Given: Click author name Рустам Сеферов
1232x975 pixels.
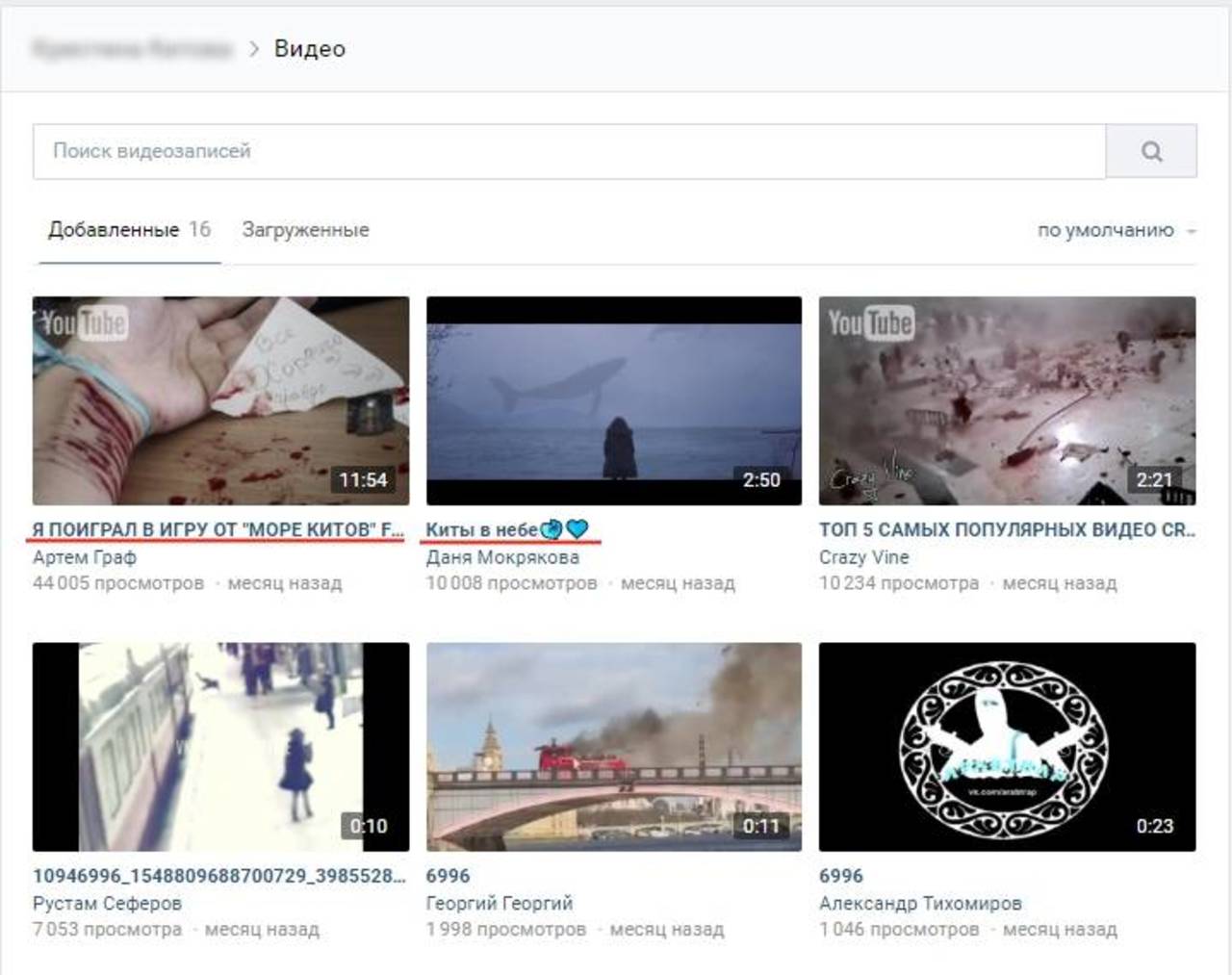Looking at the screenshot, I should coord(107,904).
